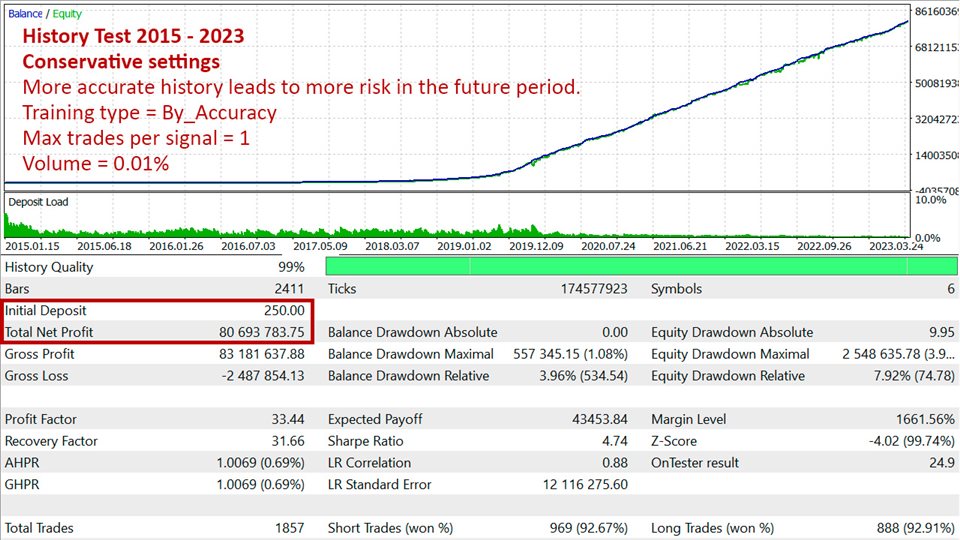Click the Total Net Profit label
This screenshot has width=960, height=540.
(49, 332)
